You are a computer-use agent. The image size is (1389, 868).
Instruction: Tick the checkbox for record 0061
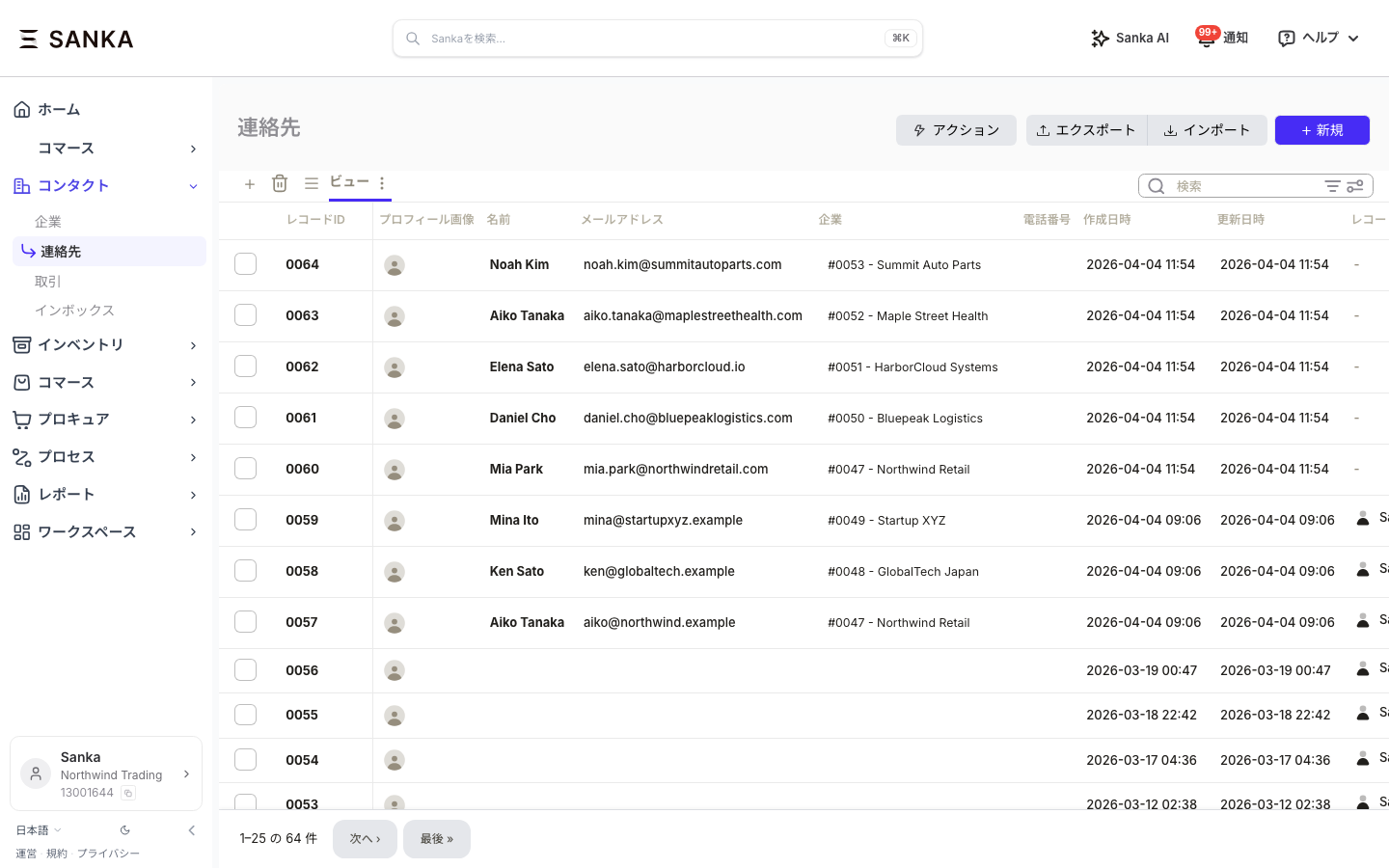(x=246, y=418)
